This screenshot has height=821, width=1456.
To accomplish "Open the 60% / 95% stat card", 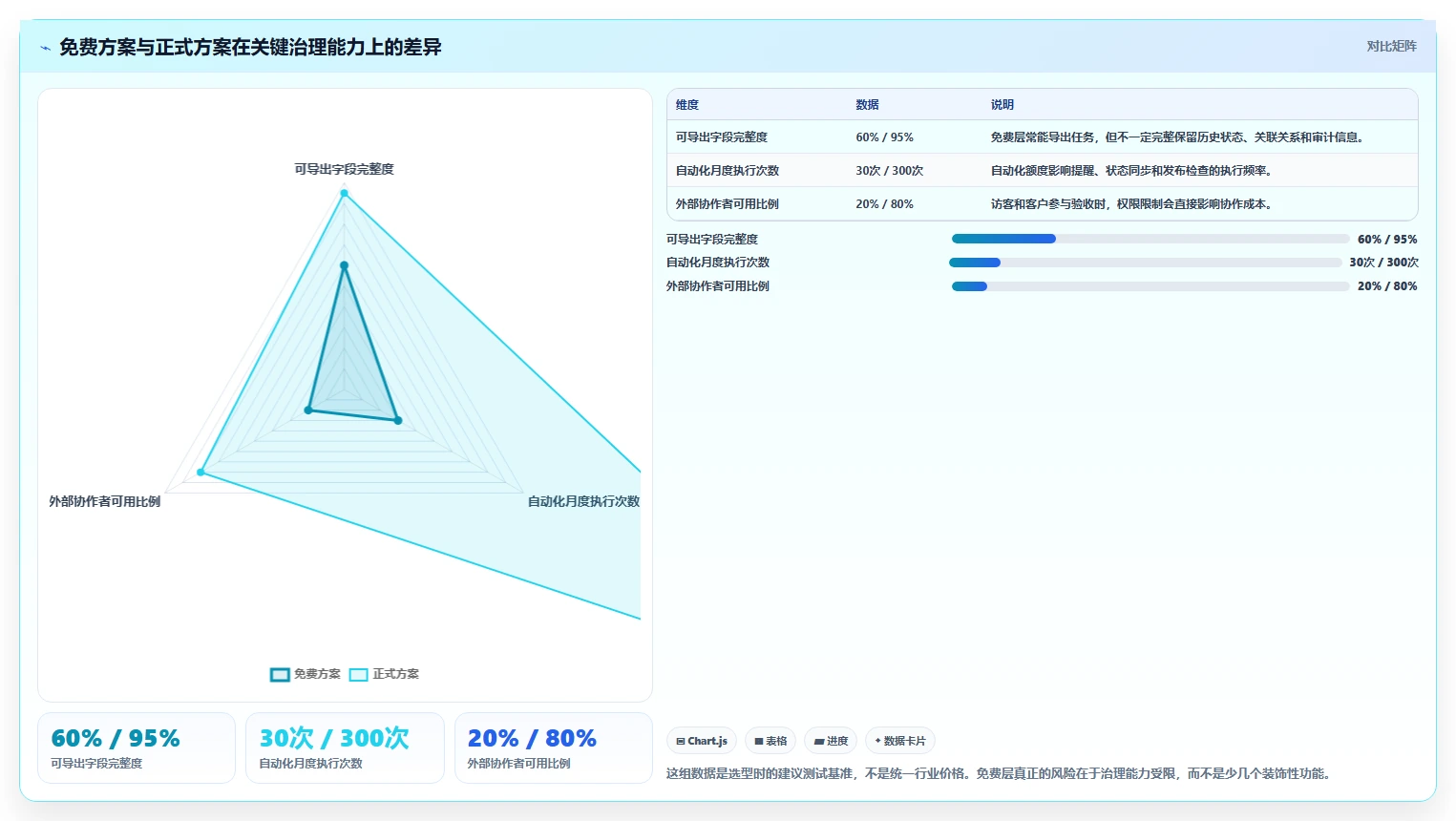I will pos(137,748).
